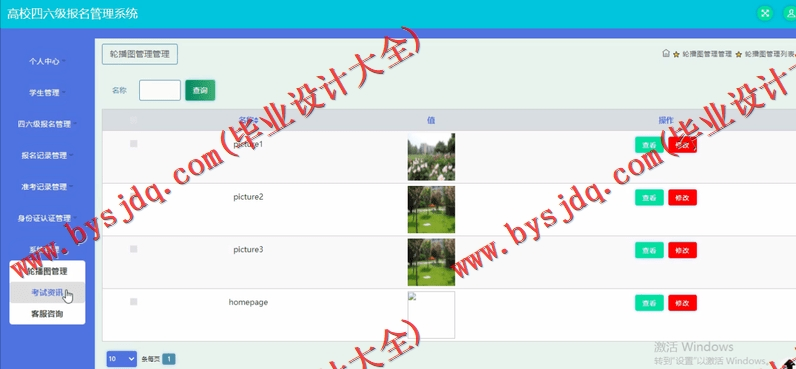Open 轮播图管理 submenu item
The width and height of the screenshot is (796, 369).
(47, 272)
